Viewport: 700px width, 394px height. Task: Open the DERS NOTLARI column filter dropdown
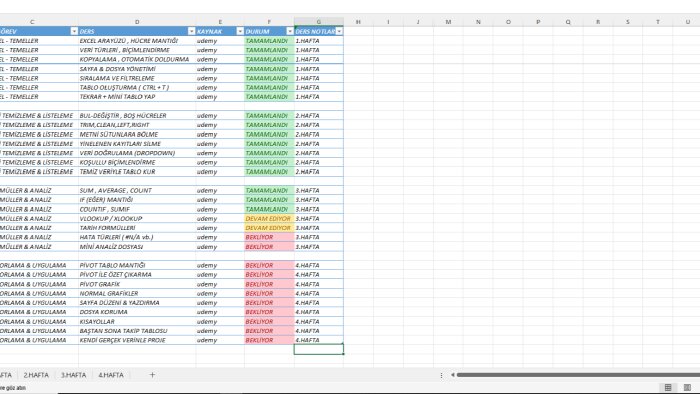point(339,31)
